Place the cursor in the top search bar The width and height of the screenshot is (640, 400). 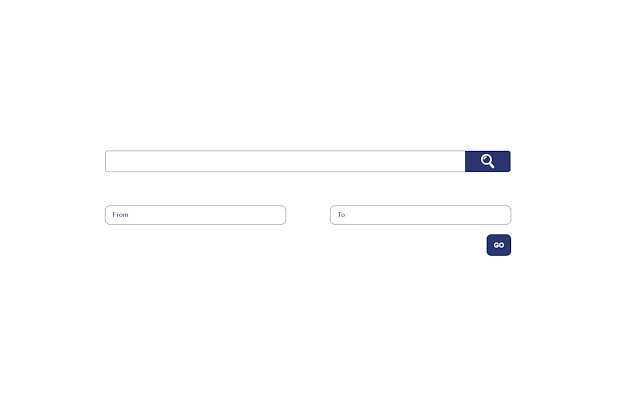(x=285, y=161)
